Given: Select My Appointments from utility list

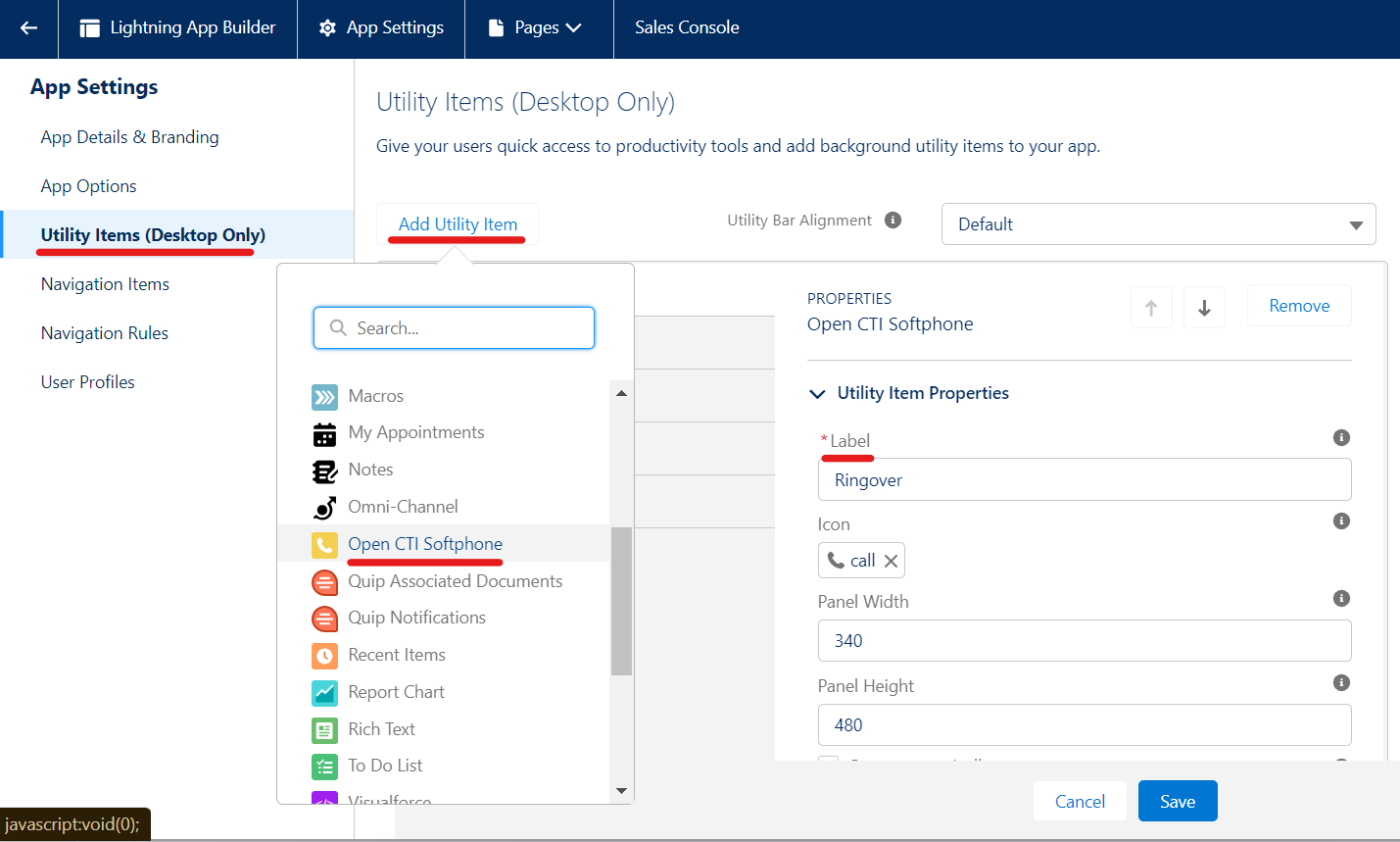Looking at the screenshot, I should click(x=416, y=432).
